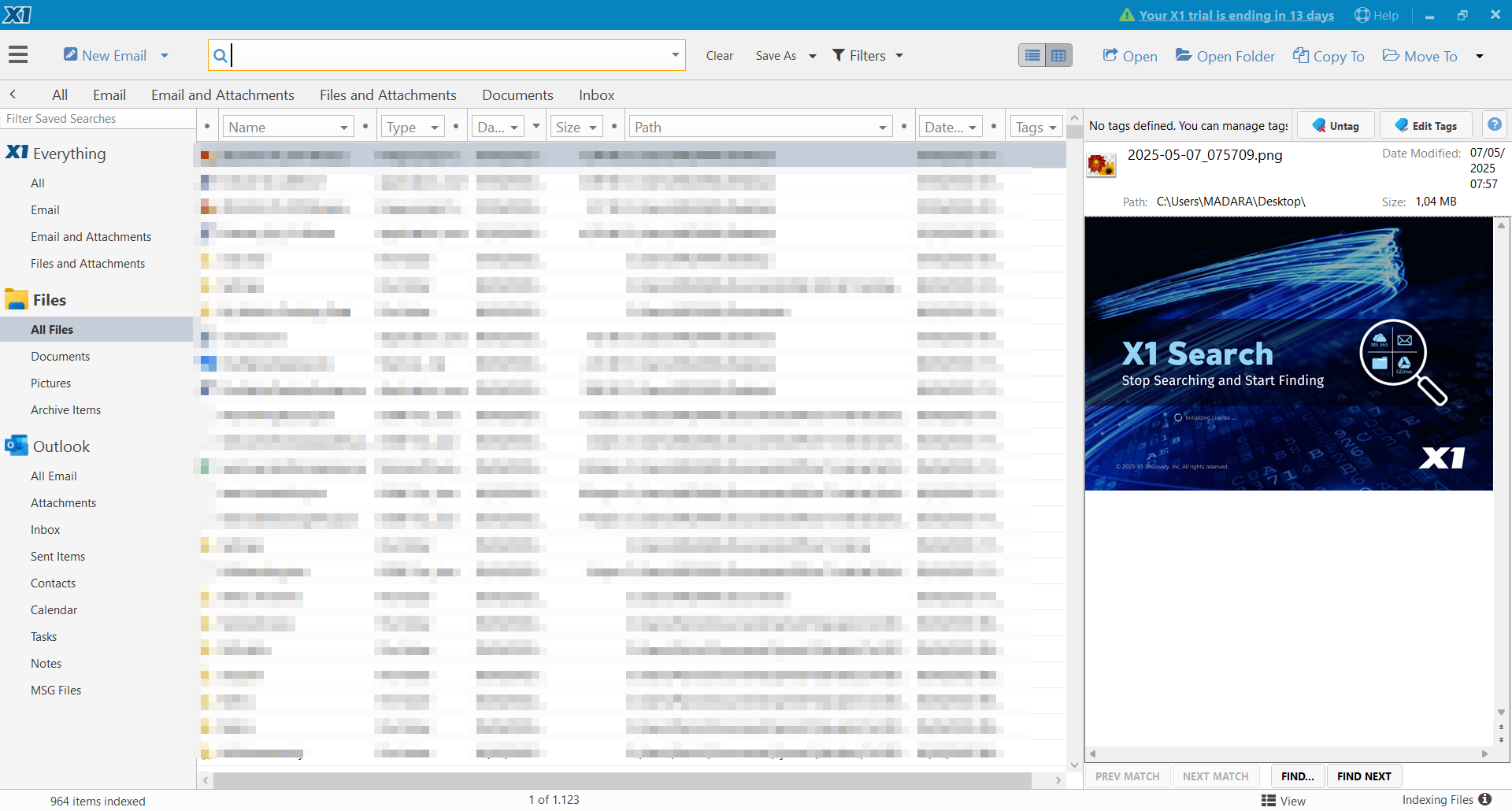The width and height of the screenshot is (1512, 811).
Task: Select the Documents tab
Action: tap(517, 94)
